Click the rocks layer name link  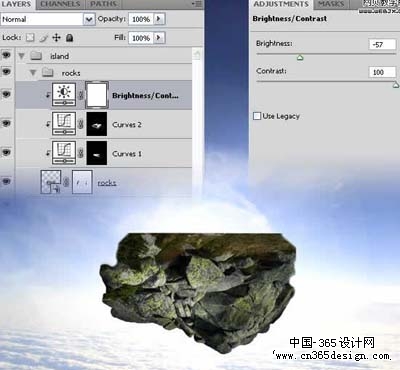[107, 183]
